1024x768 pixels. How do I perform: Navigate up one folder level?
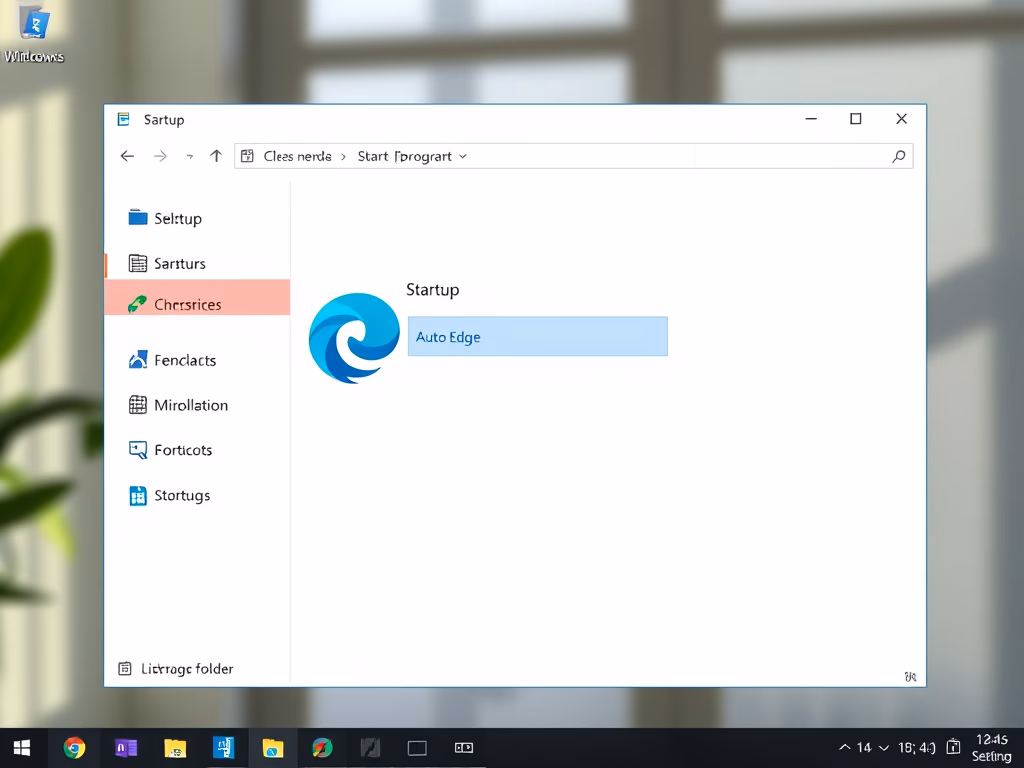click(216, 156)
